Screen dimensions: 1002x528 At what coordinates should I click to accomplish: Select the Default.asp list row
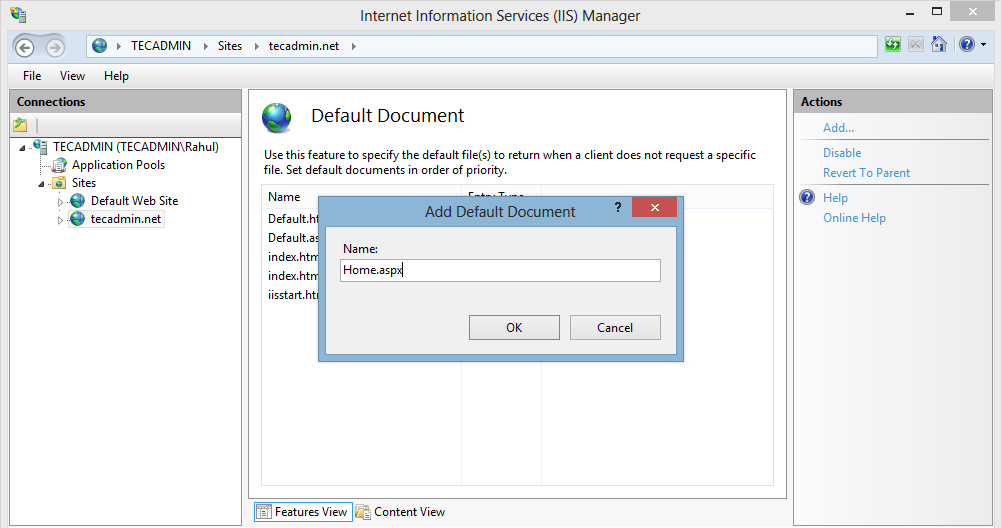293,238
